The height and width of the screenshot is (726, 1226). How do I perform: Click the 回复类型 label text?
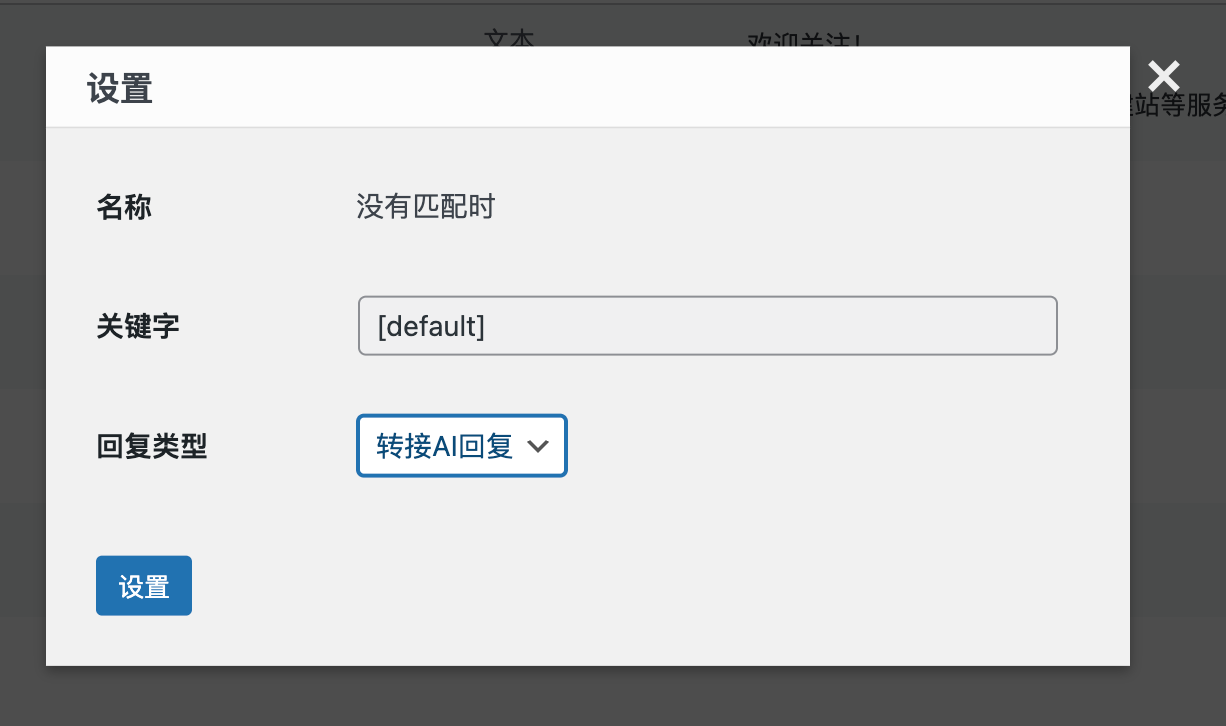[x=151, y=446]
